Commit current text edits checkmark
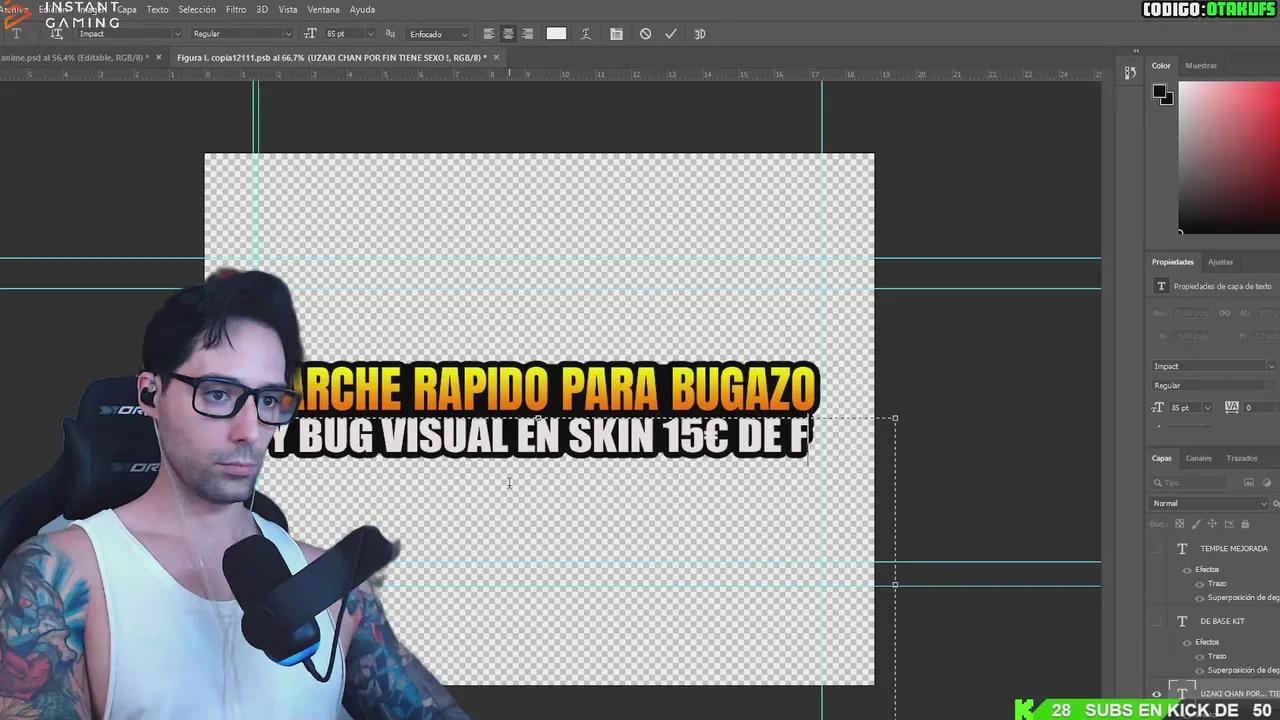This screenshot has height=720, width=1280. (671, 33)
